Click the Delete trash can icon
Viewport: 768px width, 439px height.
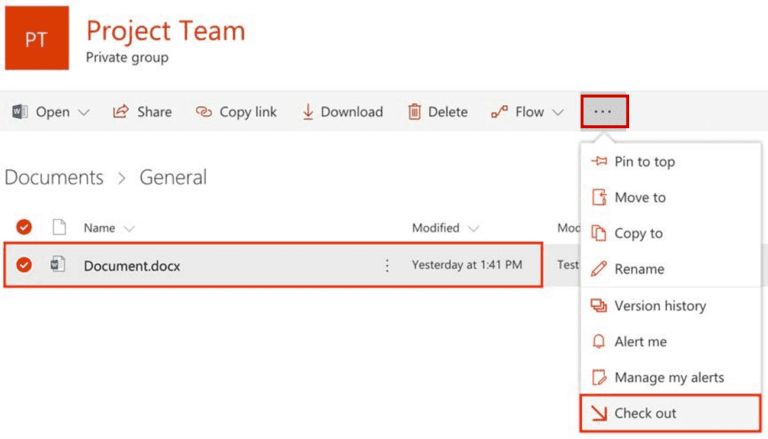point(414,112)
